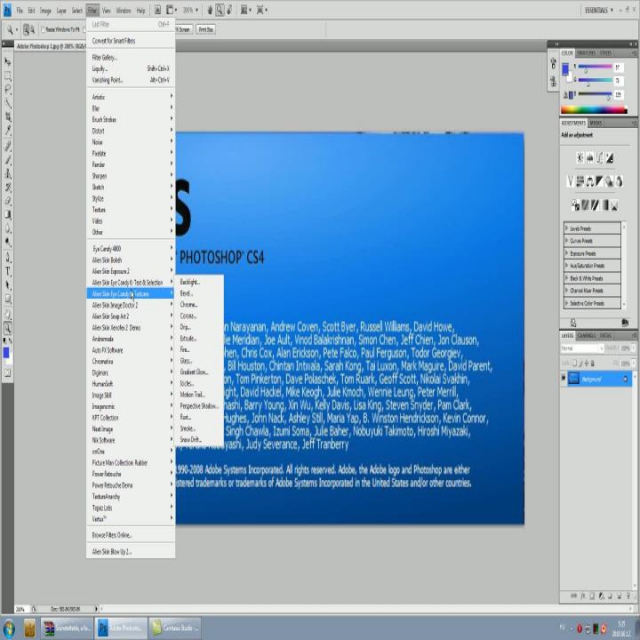
Task: Click the zoom percentage field in status bar
Action: [20, 609]
